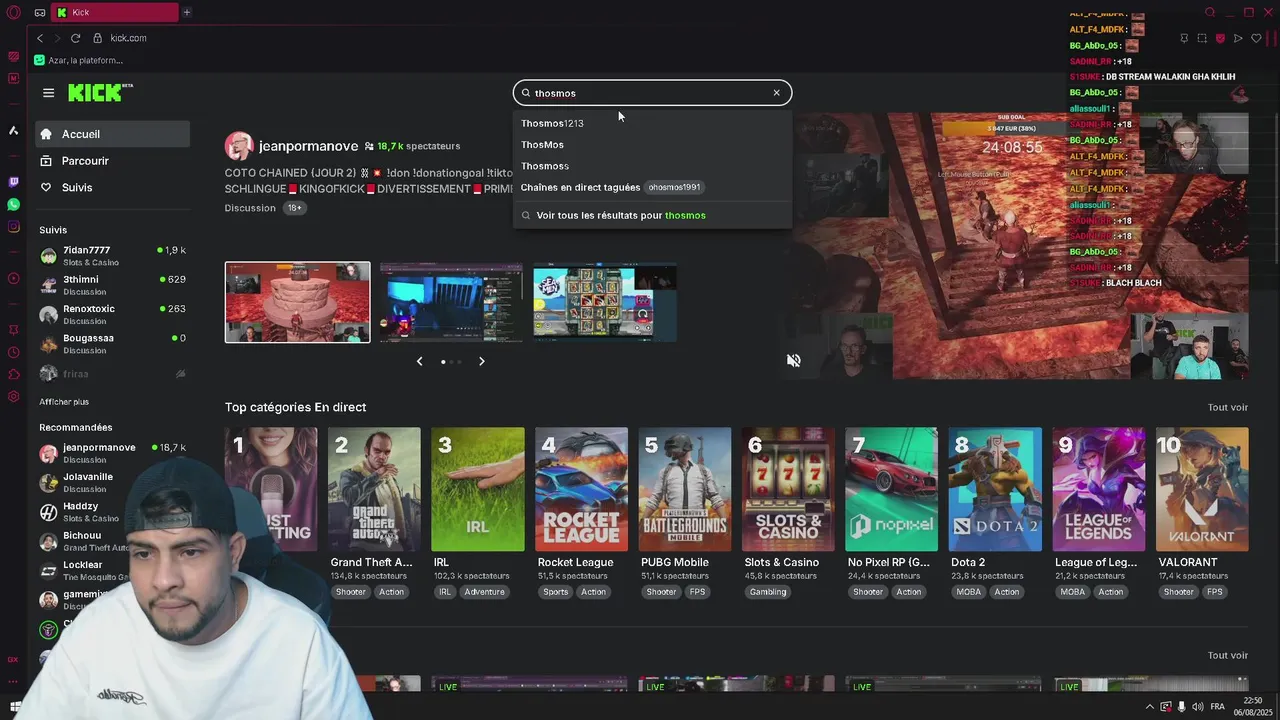
Task: Select the first featured stream thumbnail
Action: pyautogui.click(x=297, y=302)
